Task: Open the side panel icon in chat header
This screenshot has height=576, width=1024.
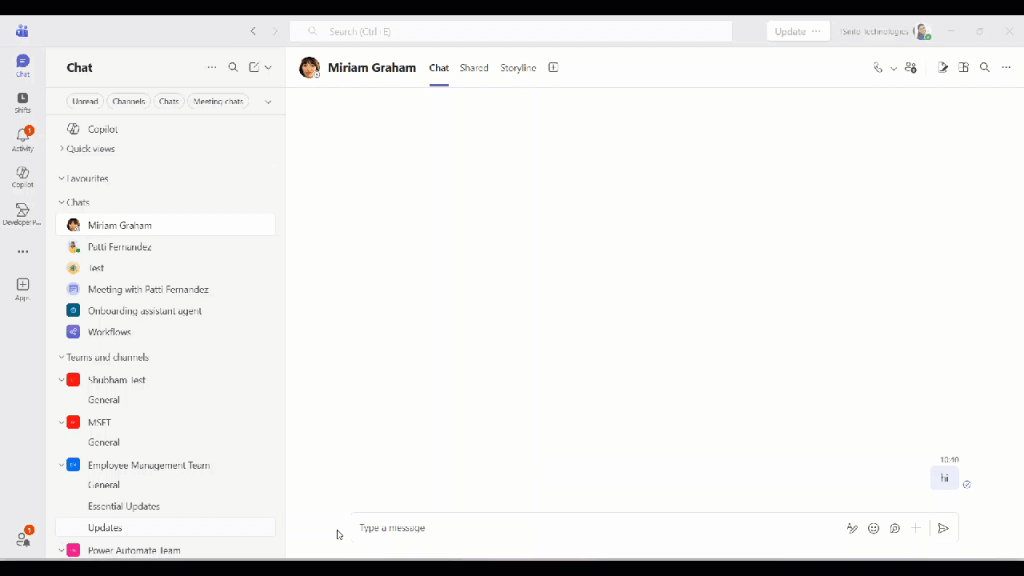Action: point(964,67)
